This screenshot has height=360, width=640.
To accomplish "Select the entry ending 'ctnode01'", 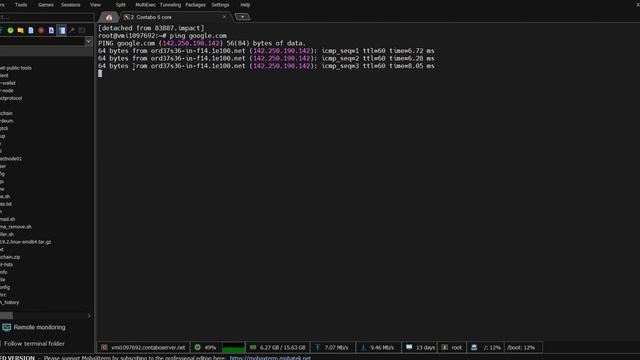I will (x=11, y=159).
